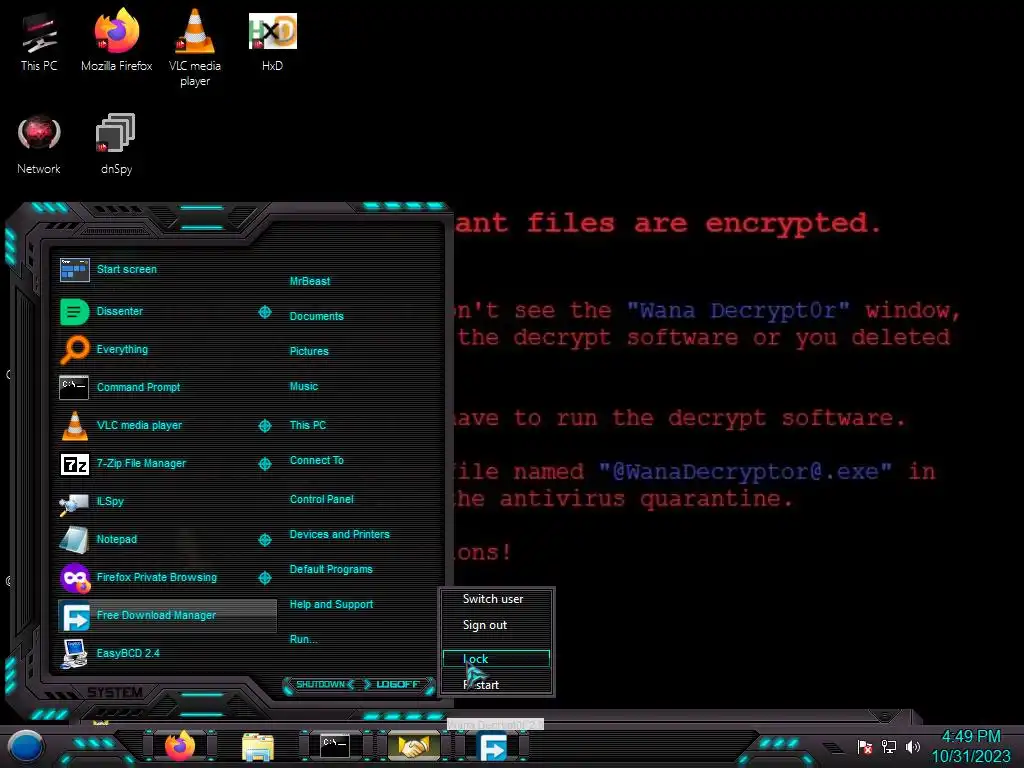The image size is (1024, 768).
Task: Select Connect To in start menu
Action: coord(316,460)
